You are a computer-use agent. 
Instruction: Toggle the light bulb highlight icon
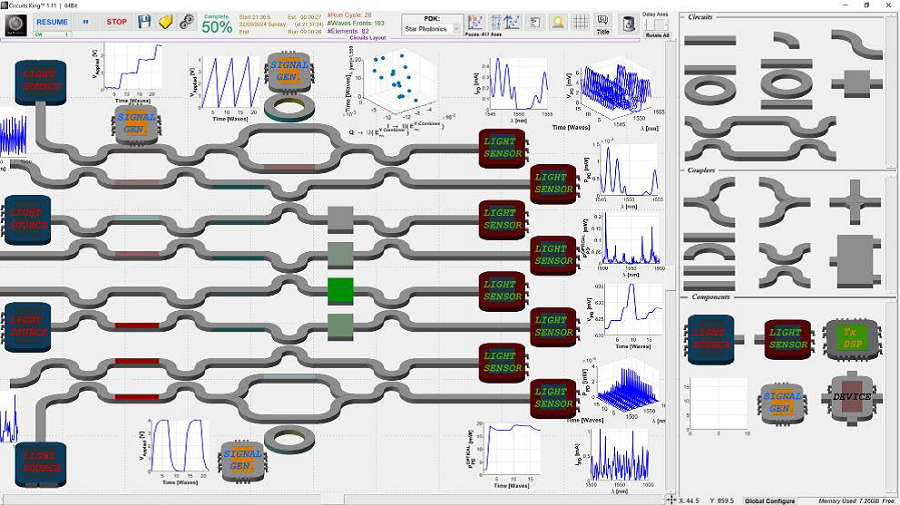coord(557,22)
